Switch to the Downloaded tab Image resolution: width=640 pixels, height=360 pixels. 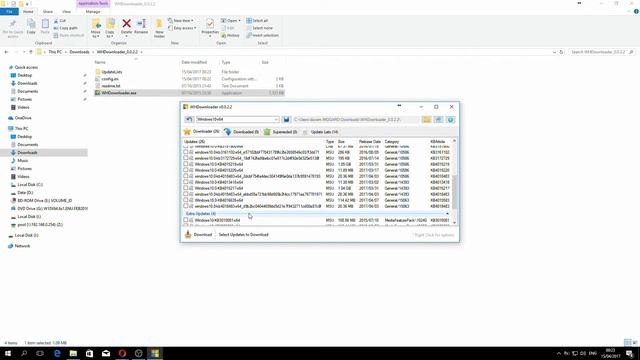pos(241,132)
